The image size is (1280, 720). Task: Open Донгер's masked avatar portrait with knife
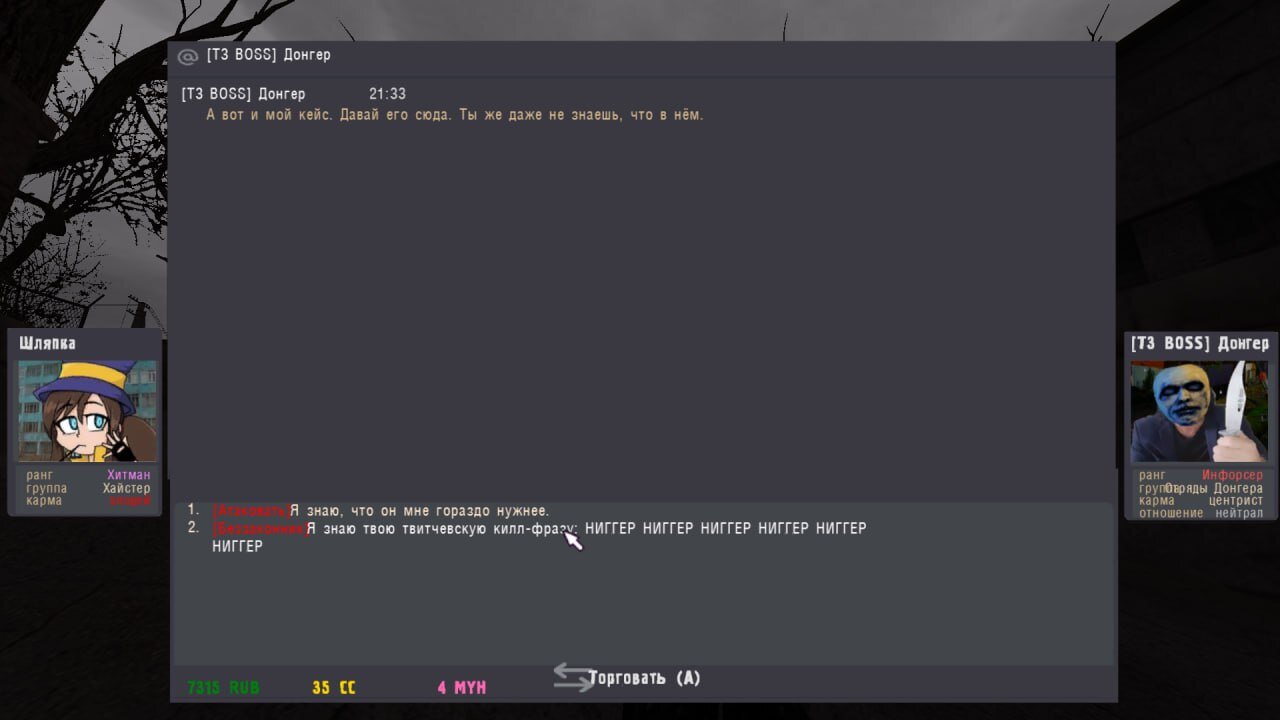pos(1199,412)
